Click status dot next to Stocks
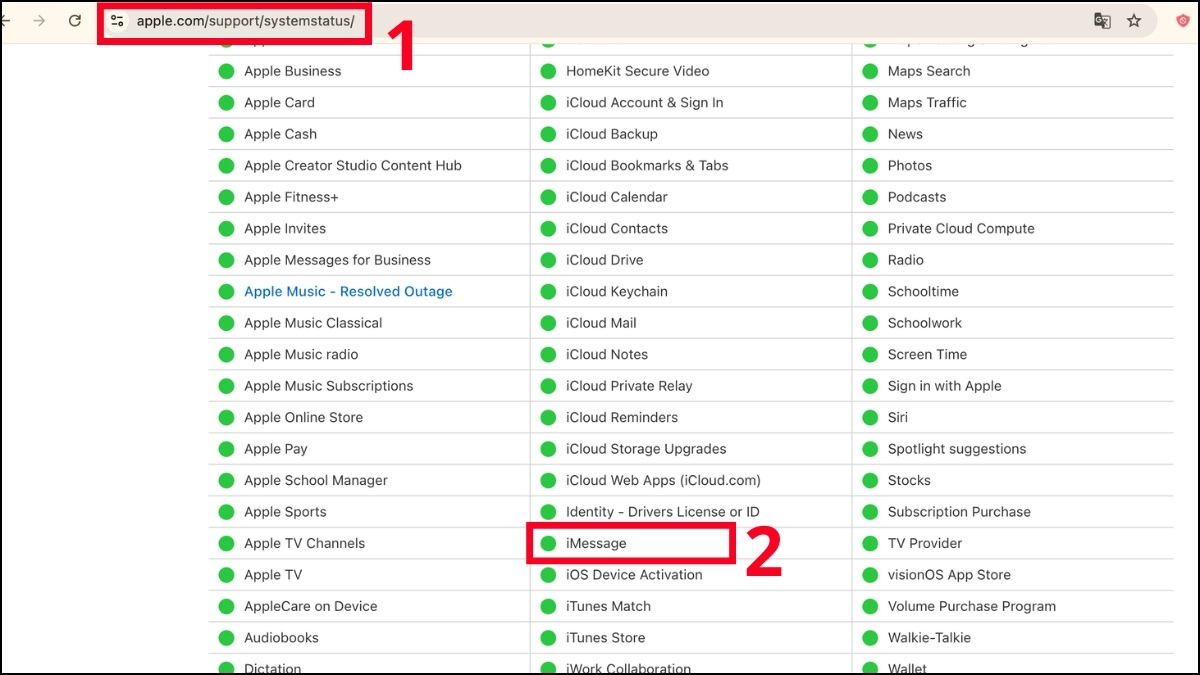This screenshot has width=1200, height=675. [x=870, y=481]
